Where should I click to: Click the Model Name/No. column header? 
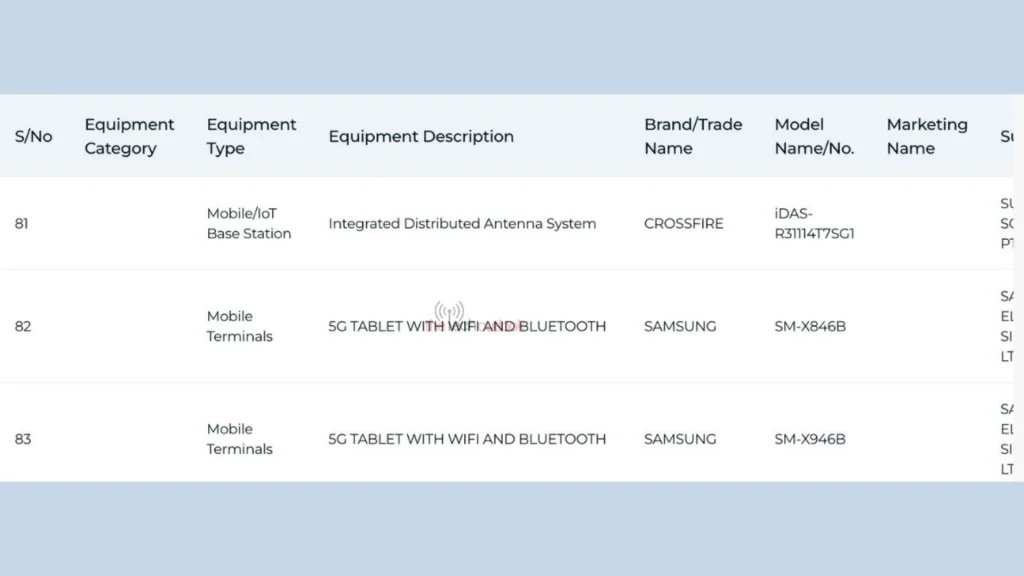point(814,136)
